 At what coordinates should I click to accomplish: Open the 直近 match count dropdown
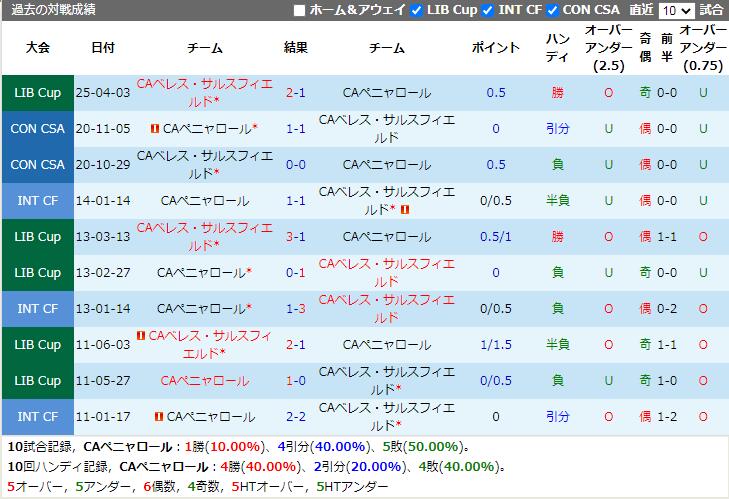676,10
